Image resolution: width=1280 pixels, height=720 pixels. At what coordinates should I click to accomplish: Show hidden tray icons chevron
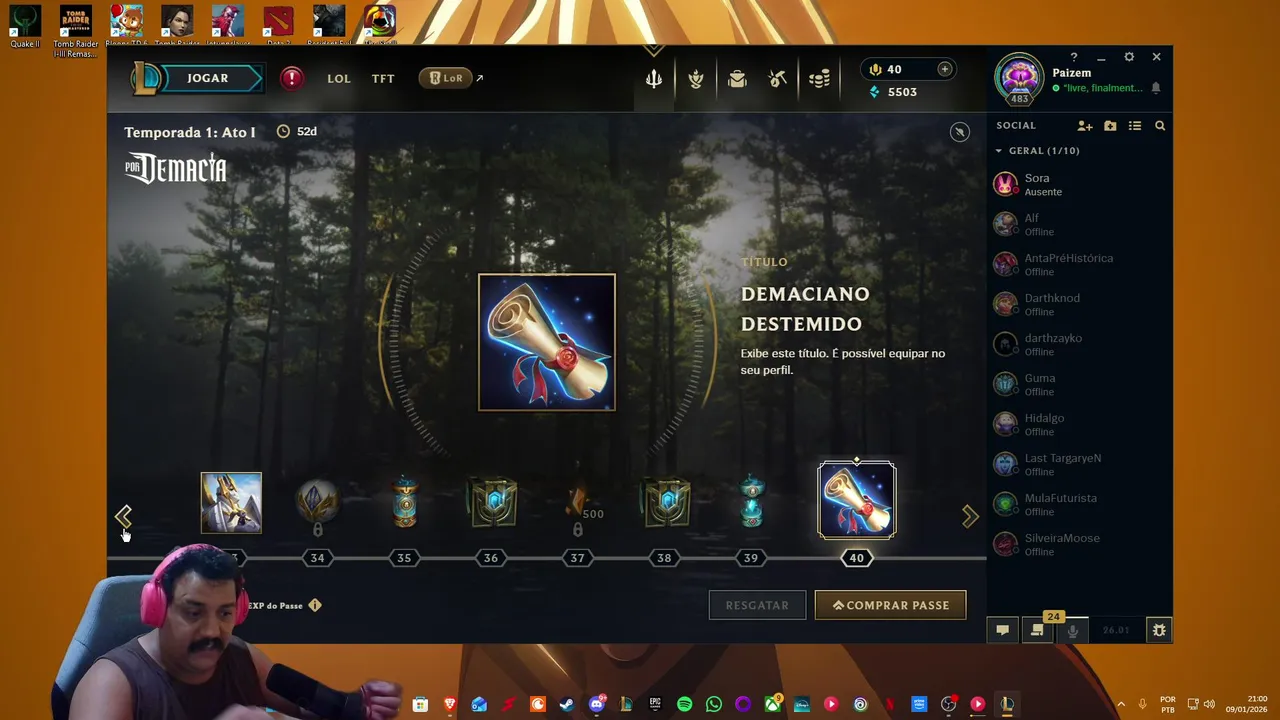pos(1120,704)
